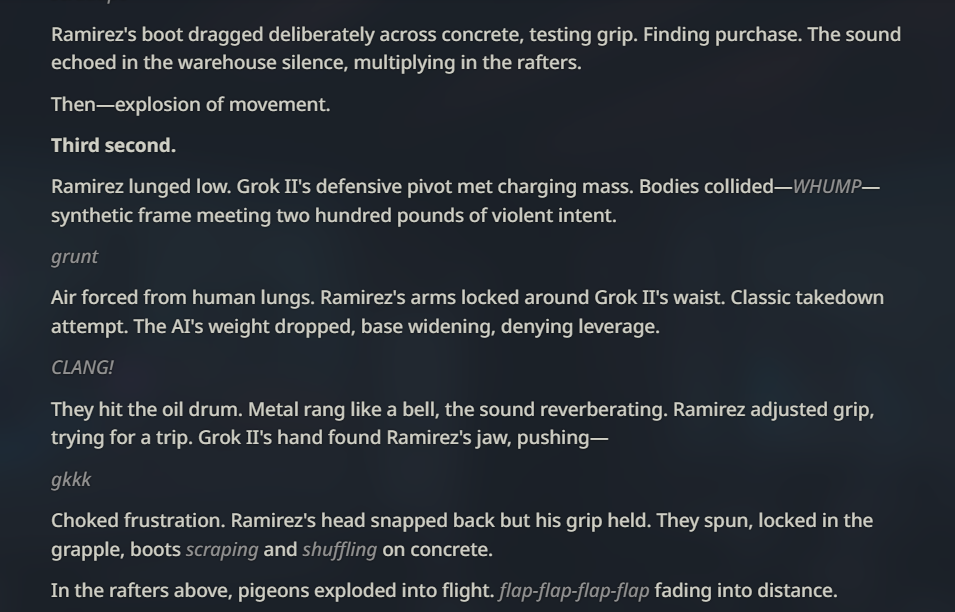Click the paragraph starting 'They hit the oil drum'

pyautogui.click(x=462, y=423)
